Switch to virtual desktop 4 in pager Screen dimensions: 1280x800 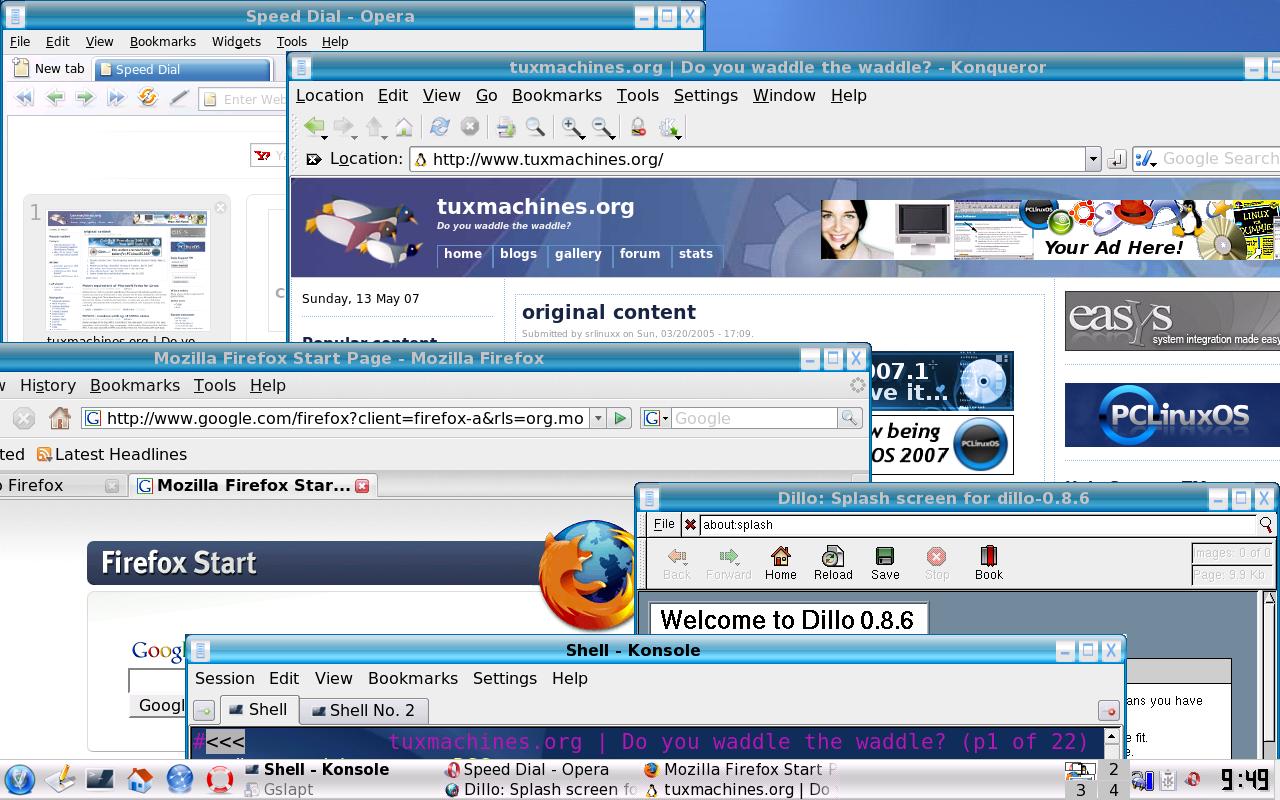pos(1113,789)
